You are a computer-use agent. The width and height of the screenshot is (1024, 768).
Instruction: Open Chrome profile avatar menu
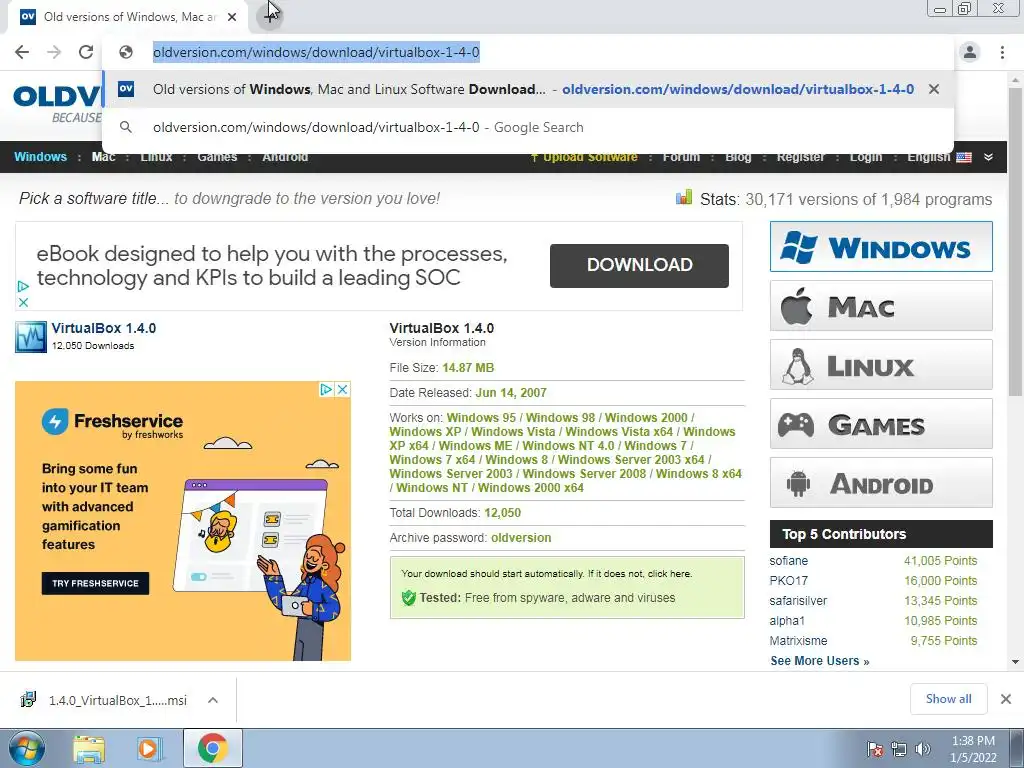point(970,52)
